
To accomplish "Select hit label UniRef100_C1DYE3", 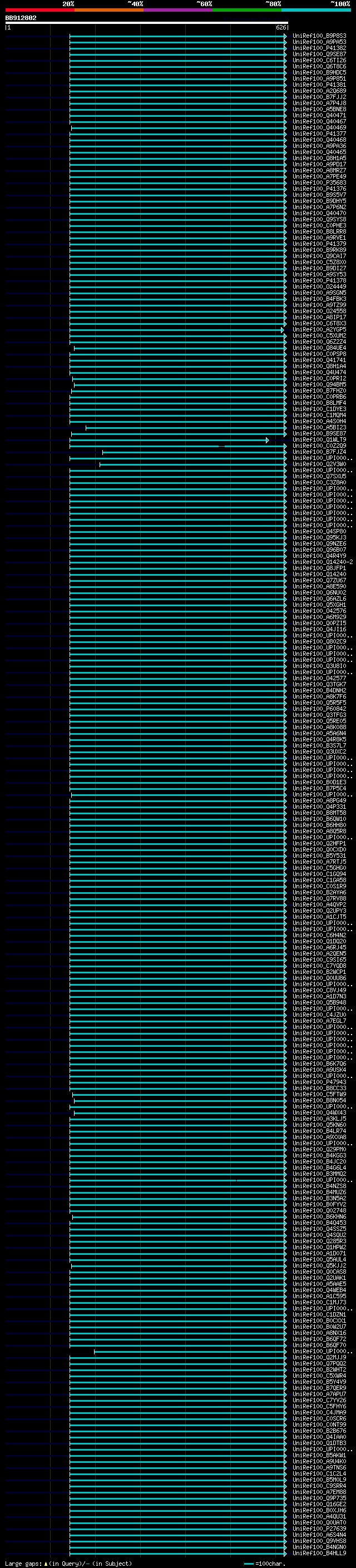I will click(319, 409).
